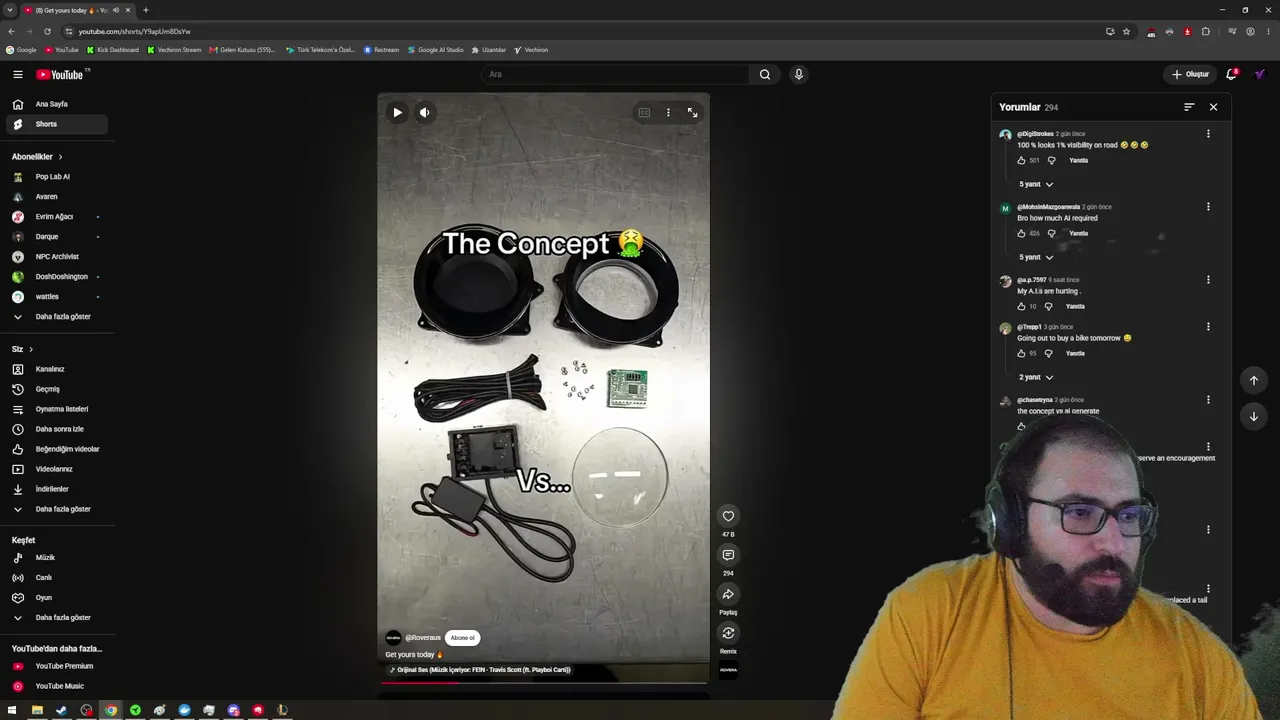The height and width of the screenshot is (720, 1280).
Task: Click the YouTube logo
Action: [x=61, y=74]
